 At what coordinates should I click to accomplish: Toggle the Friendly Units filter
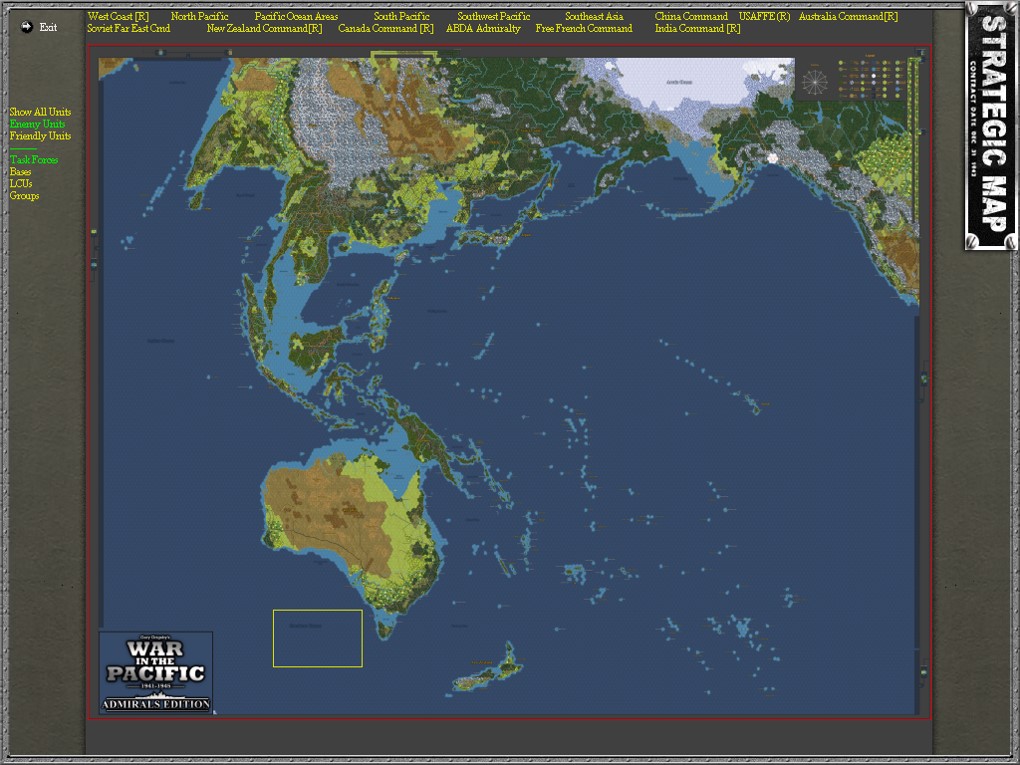click(40, 134)
